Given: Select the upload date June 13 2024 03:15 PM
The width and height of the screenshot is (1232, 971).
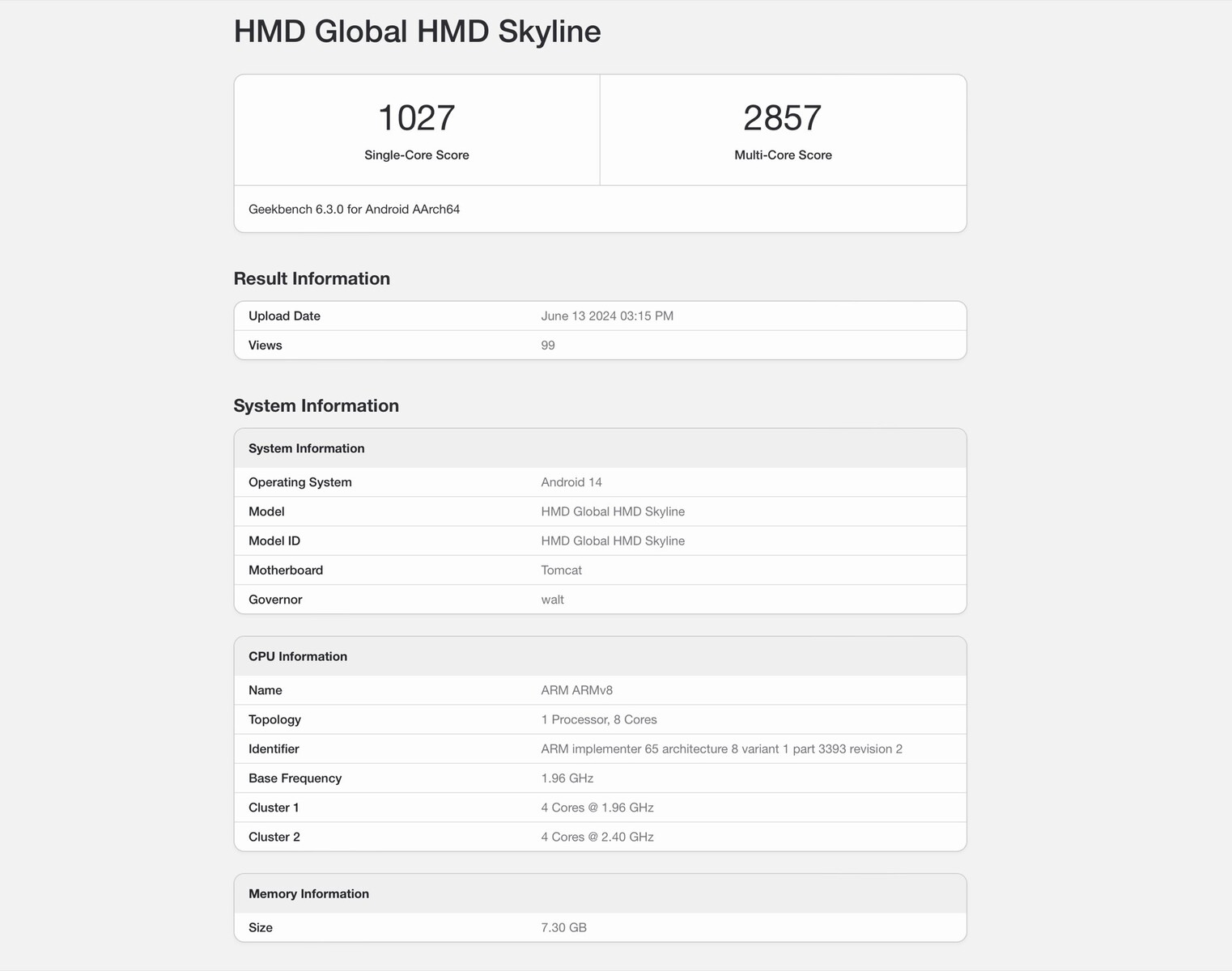Looking at the screenshot, I should coord(607,316).
